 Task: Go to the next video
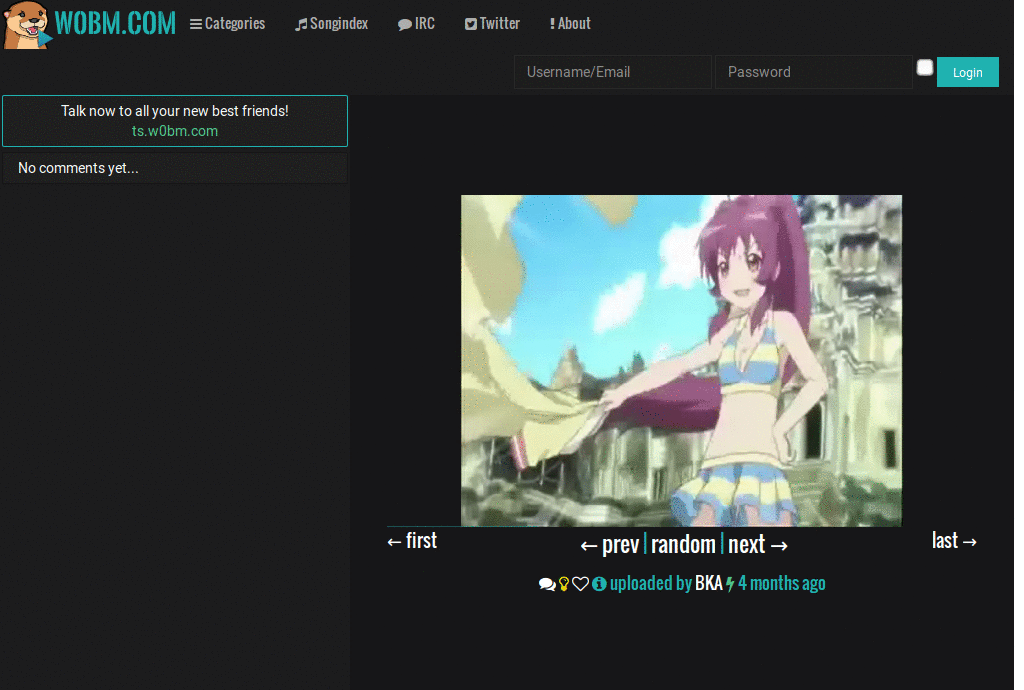[758, 544]
